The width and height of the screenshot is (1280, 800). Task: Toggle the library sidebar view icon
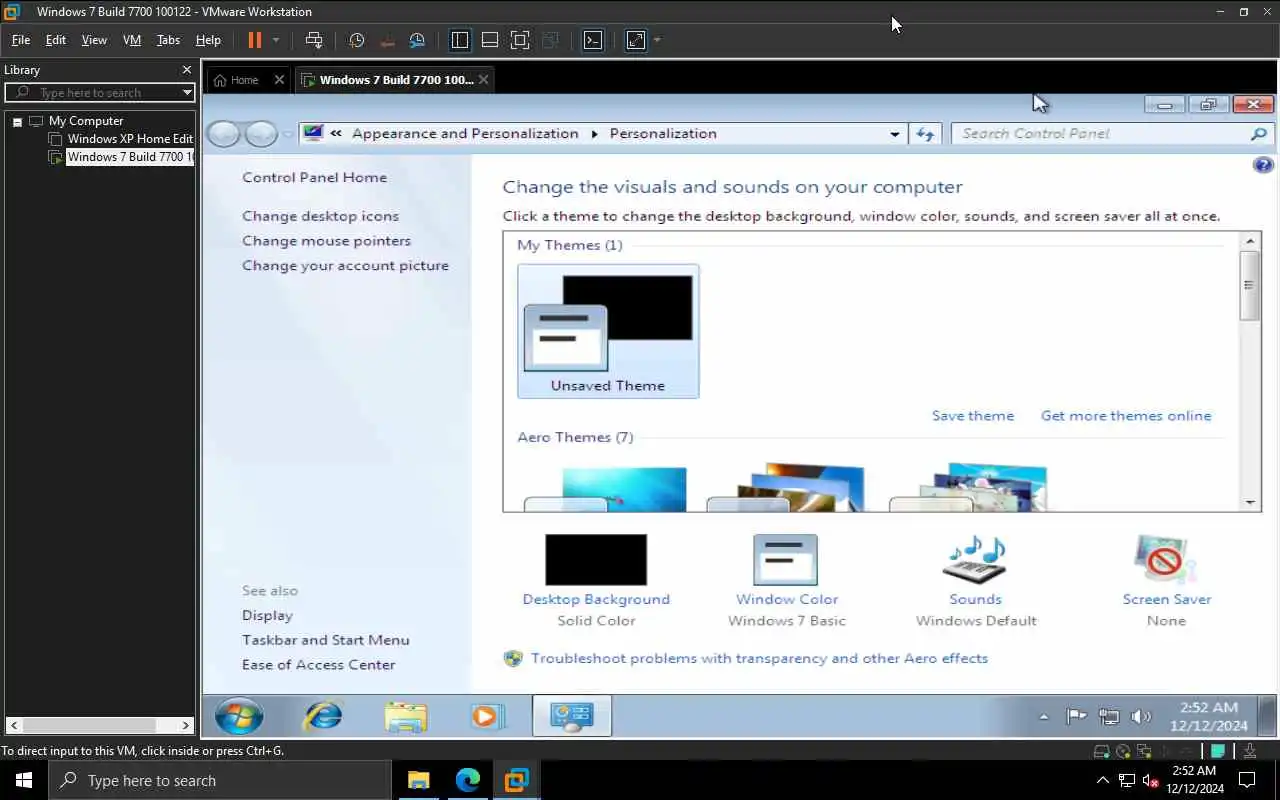click(460, 40)
